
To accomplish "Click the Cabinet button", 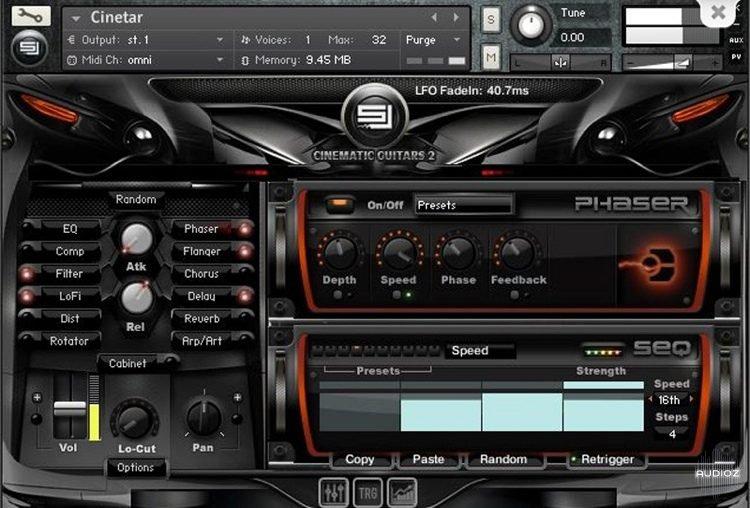I will [x=128, y=364].
